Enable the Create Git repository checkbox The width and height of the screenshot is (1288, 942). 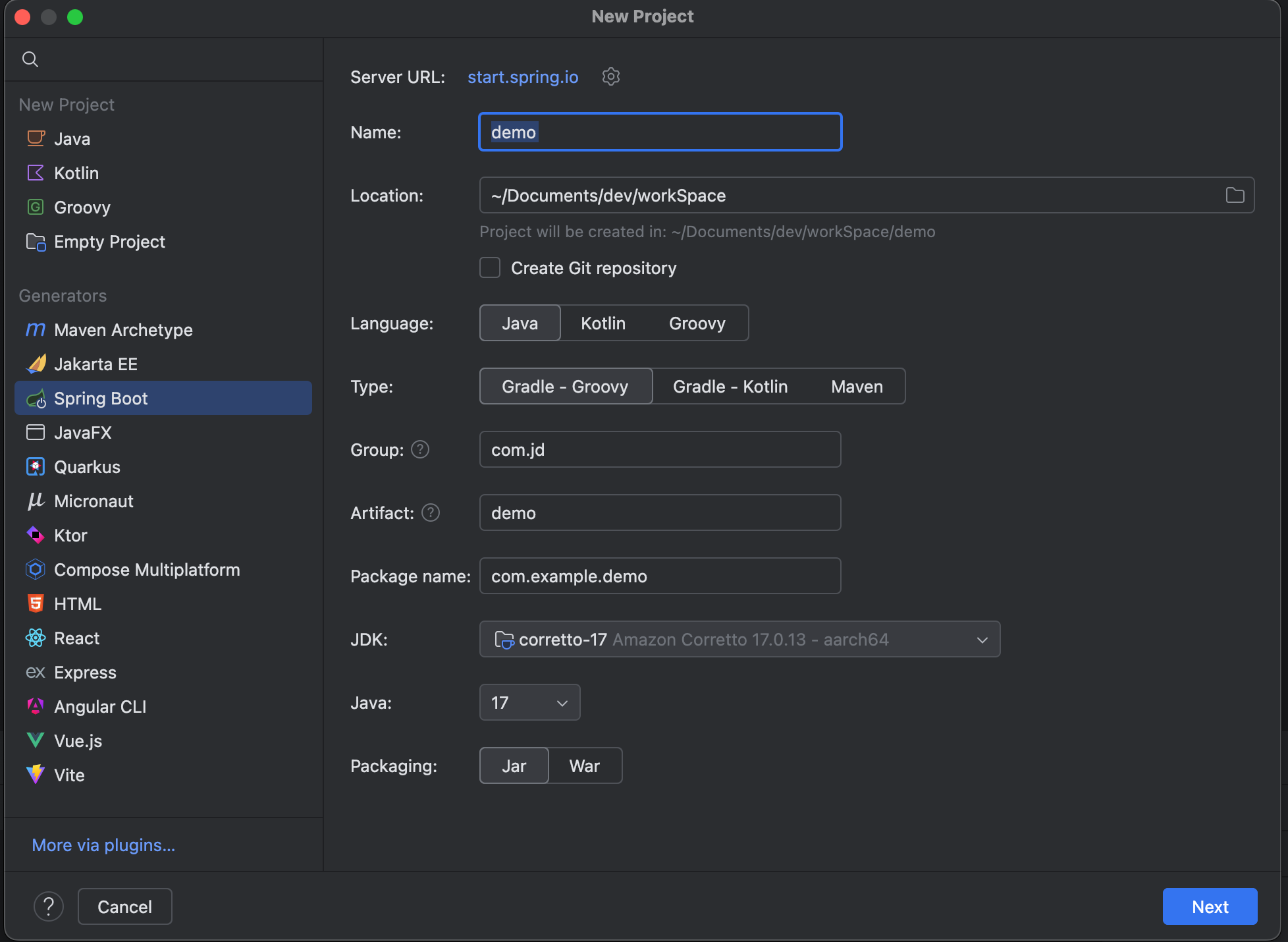[490, 268]
